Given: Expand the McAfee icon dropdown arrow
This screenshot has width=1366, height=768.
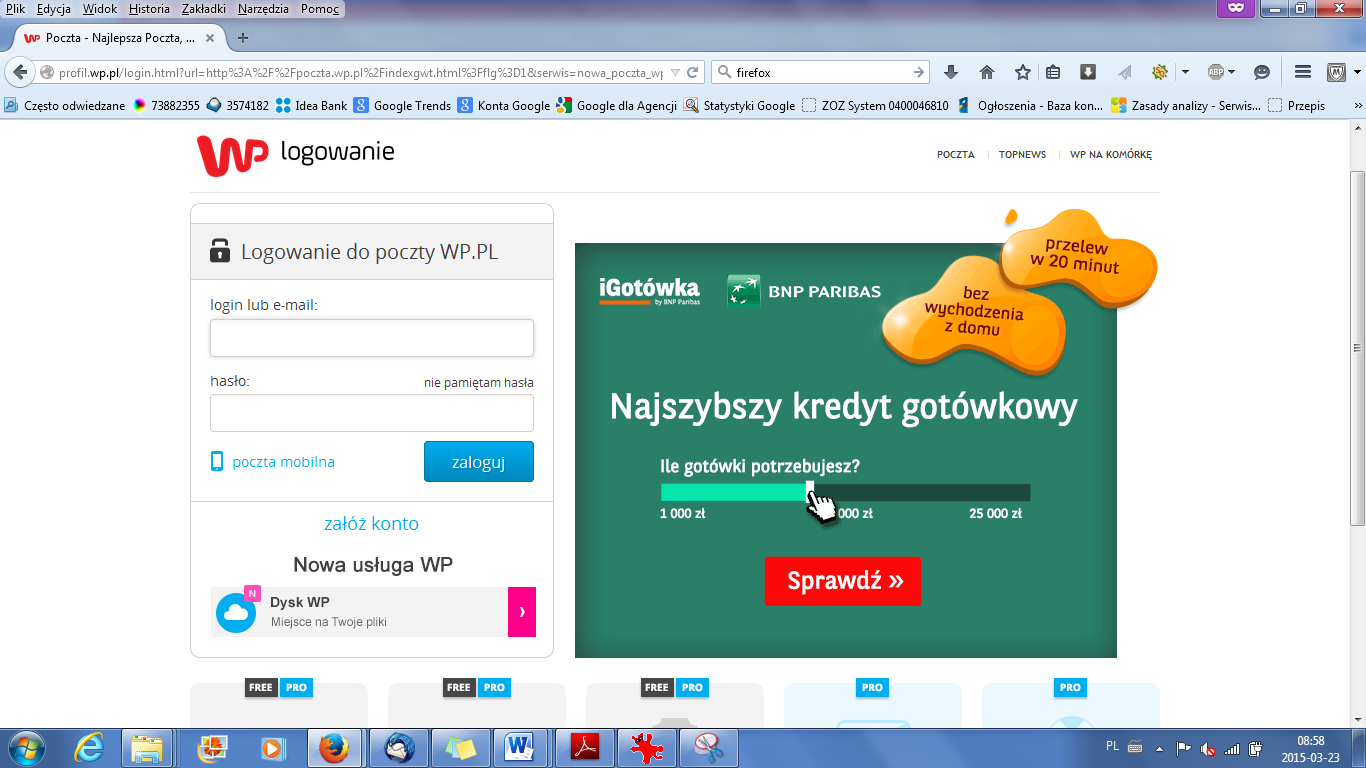Looking at the screenshot, I should pos(1357,72).
